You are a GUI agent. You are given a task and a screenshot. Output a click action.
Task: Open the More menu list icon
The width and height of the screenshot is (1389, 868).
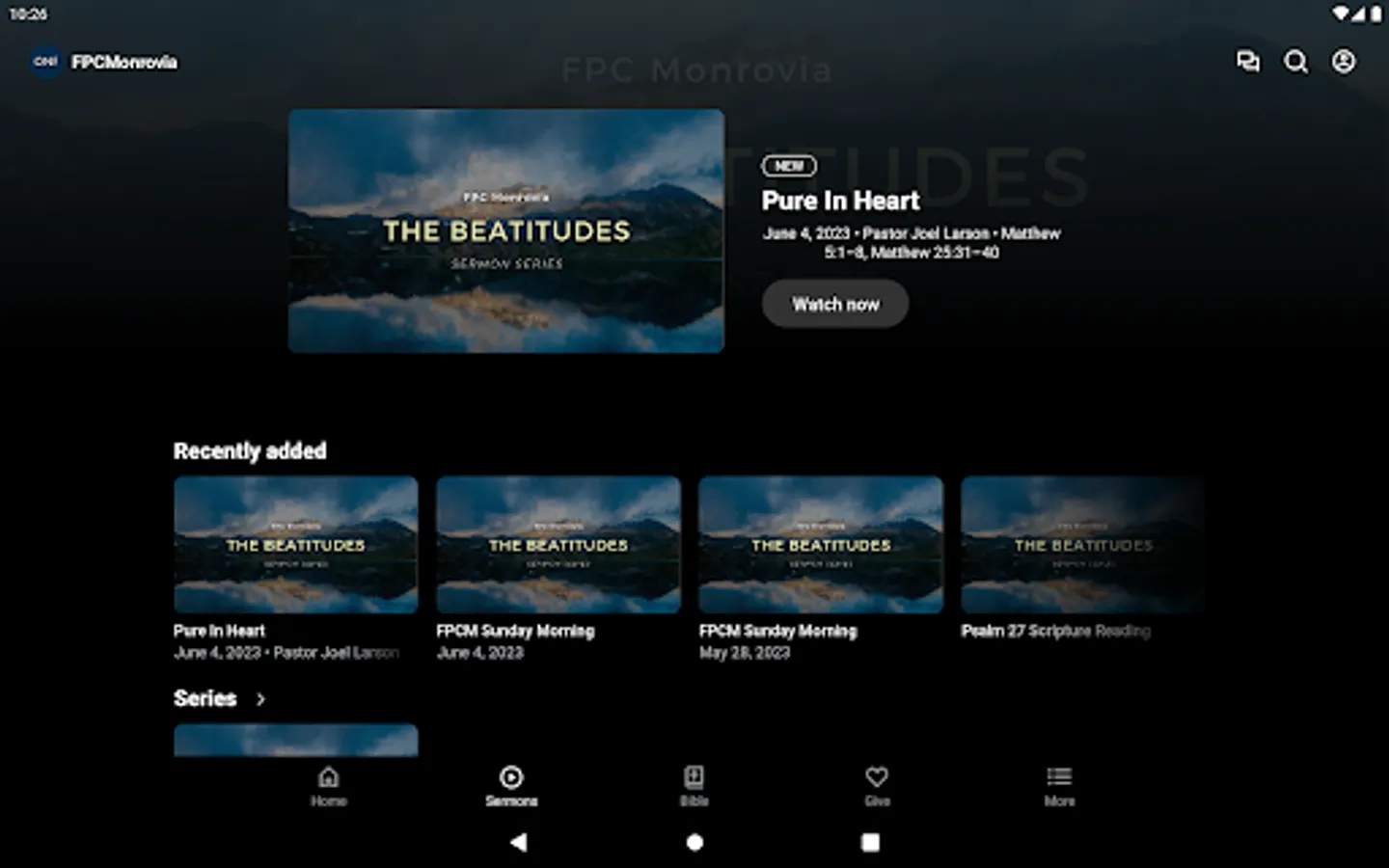[1059, 777]
